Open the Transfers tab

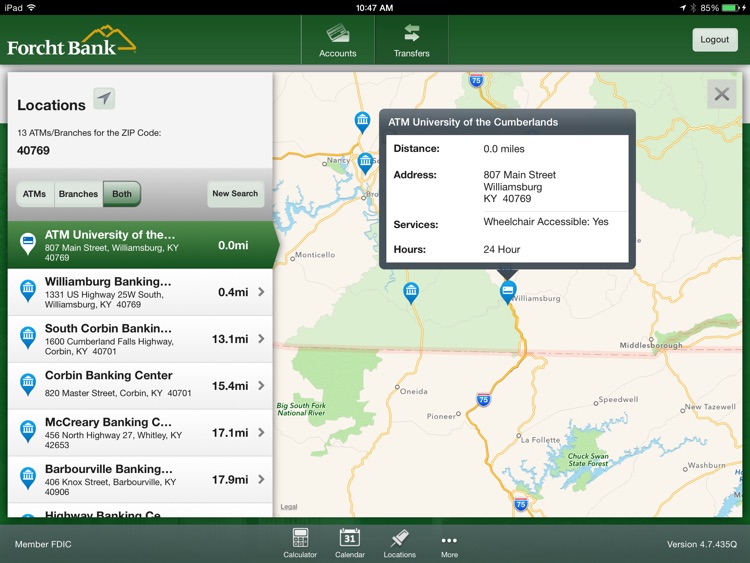[411, 40]
